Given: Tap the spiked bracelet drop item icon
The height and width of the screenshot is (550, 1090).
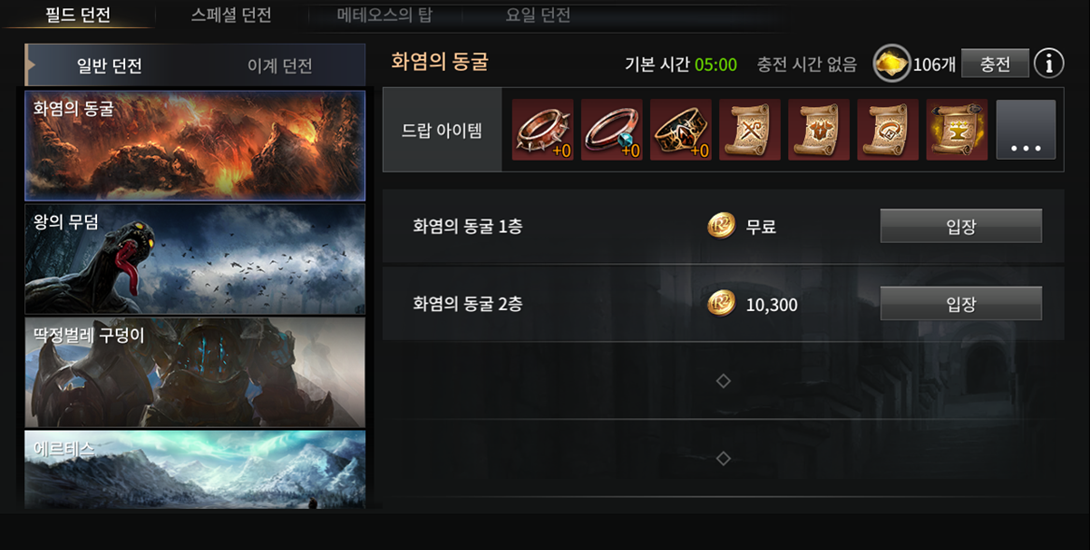Looking at the screenshot, I should [542, 129].
